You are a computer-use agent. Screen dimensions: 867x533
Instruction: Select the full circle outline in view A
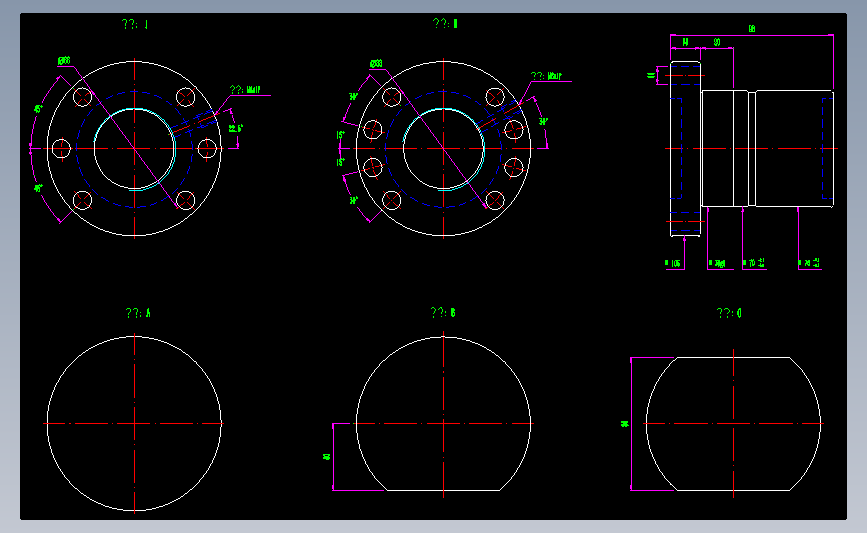[x=134, y=424]
